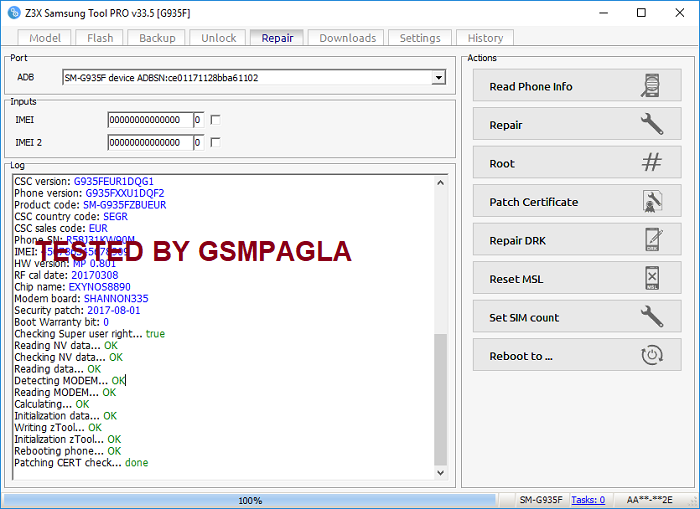Click Writing zTool... OK log line
700x509 pixels.
tap(58, 427)
